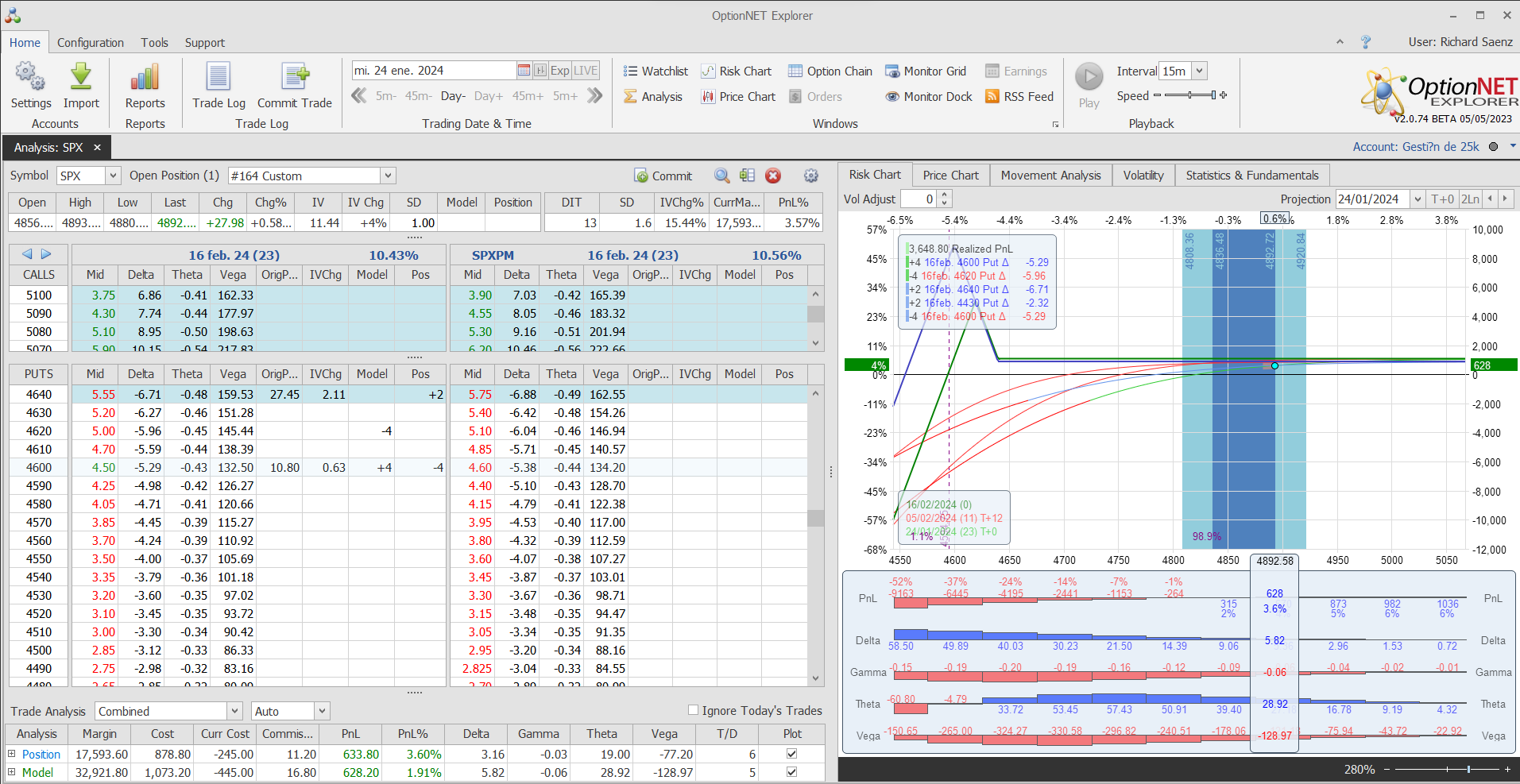Click the Commit button
The width and height of the screenshot is (1520, 784).
pos(663,176)
